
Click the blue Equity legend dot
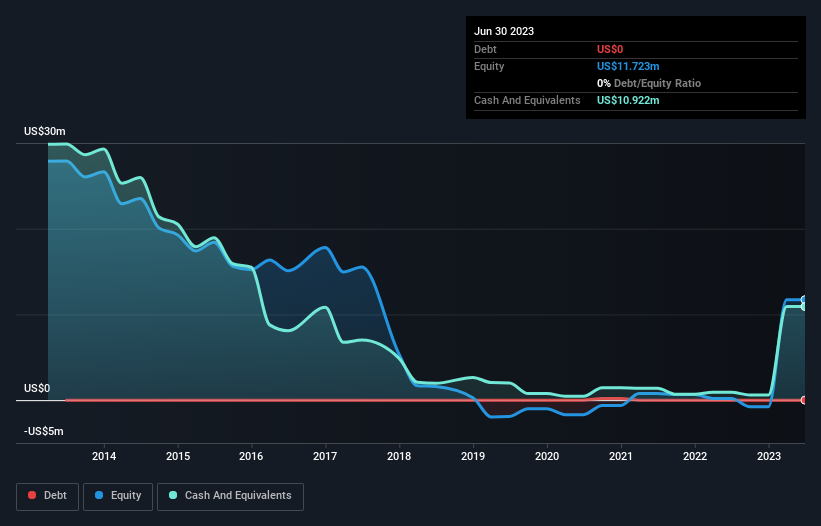(x=99, y=495)
